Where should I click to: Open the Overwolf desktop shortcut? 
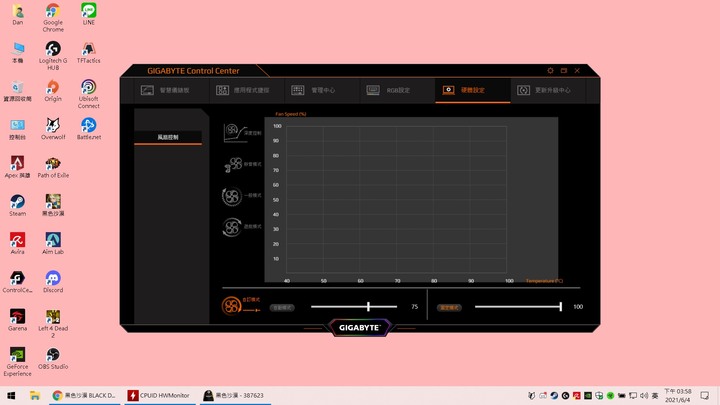(53, 129)
